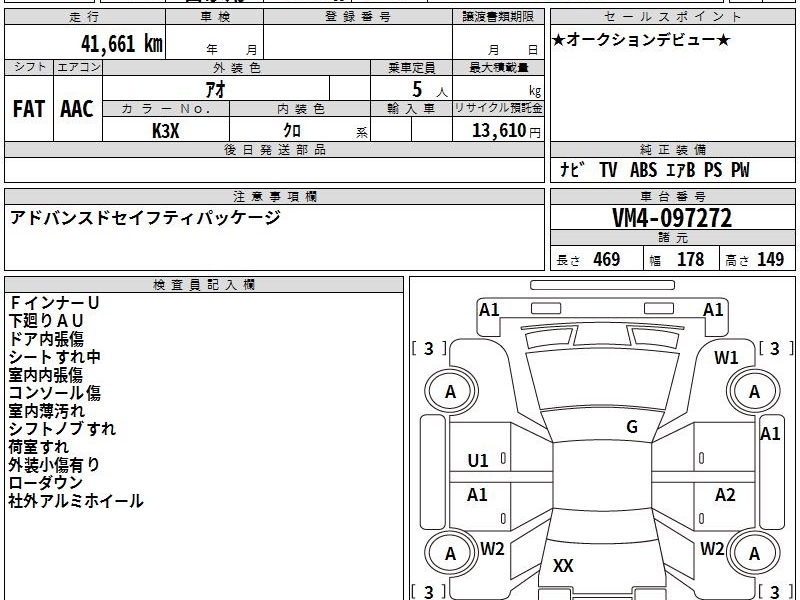
Task: Select the 注意事項欄 header
Action: point(274,196)
